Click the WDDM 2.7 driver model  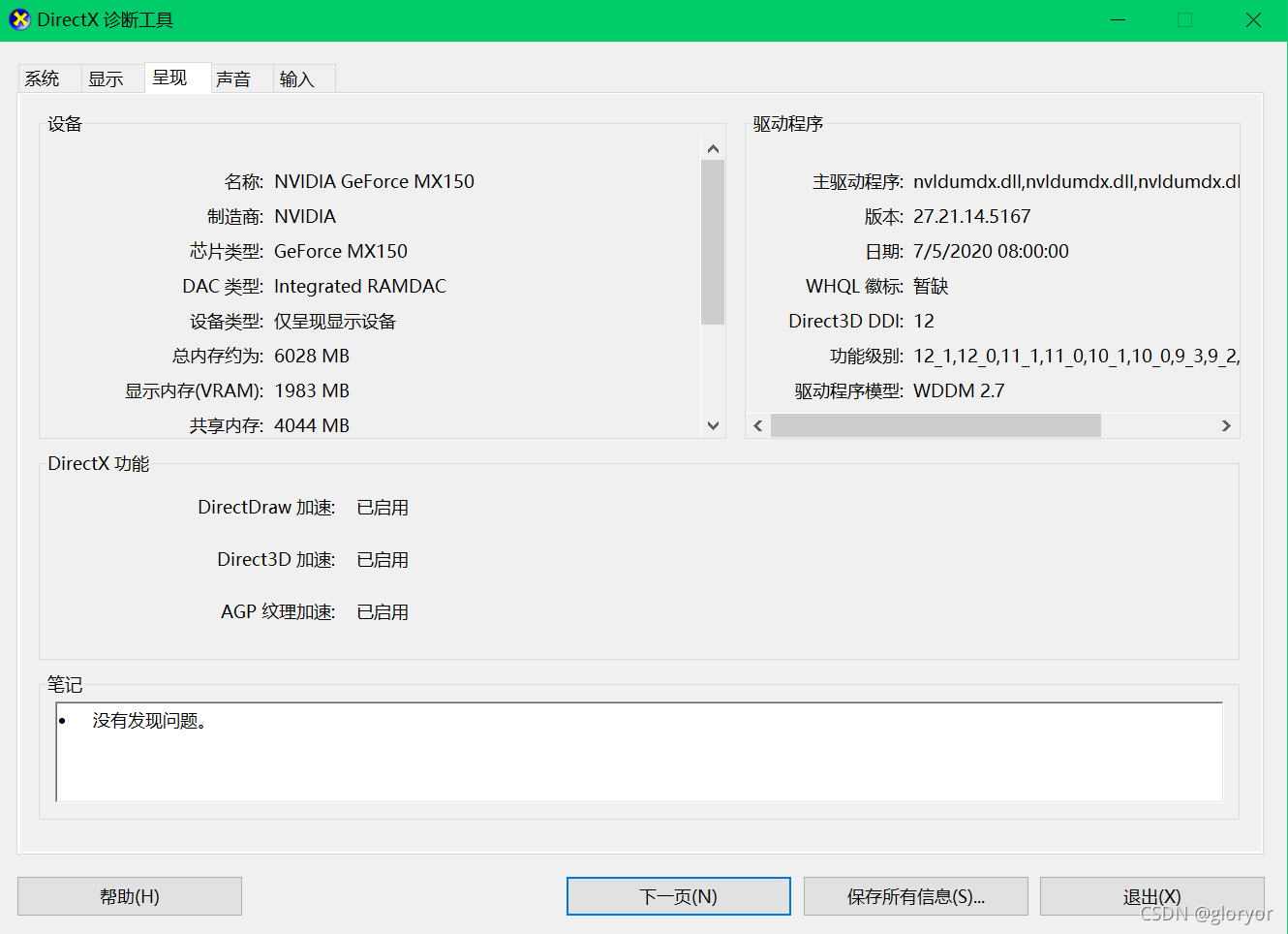pyautogui.click(x=959, y=390)
